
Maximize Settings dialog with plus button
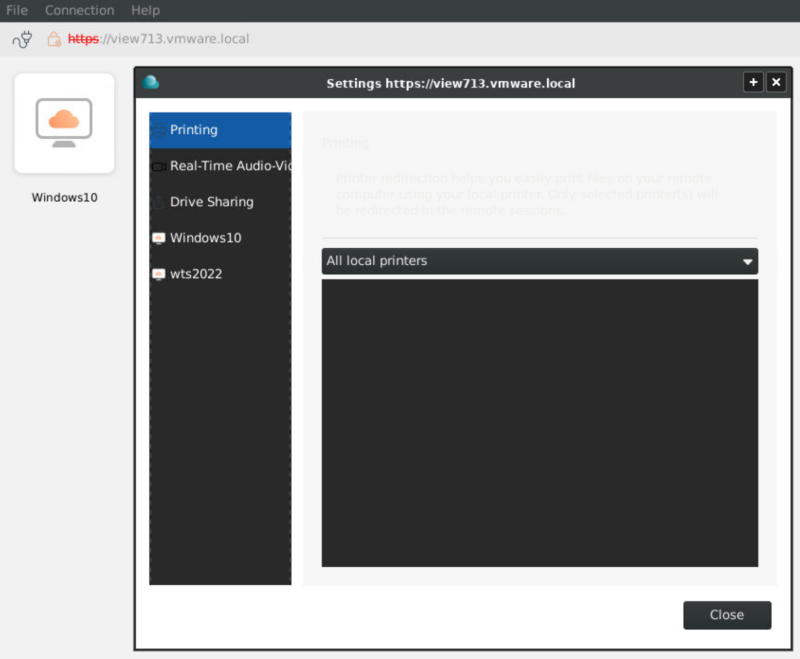pyautogui.click(x=753, y=83)
